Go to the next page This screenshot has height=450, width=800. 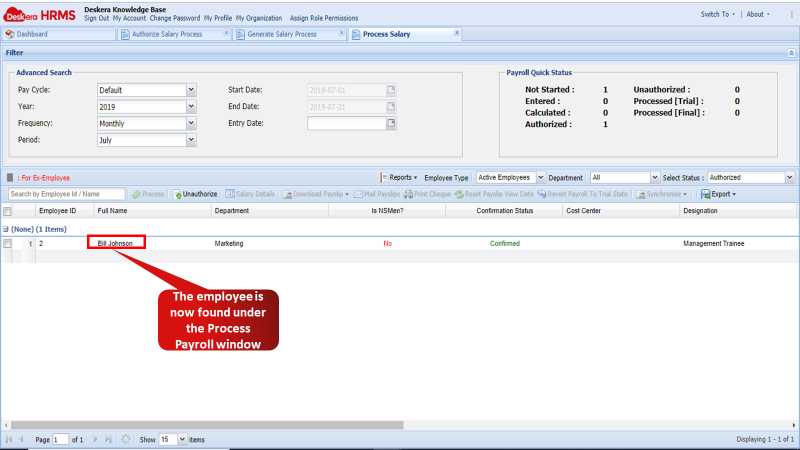tap(95, 439)
